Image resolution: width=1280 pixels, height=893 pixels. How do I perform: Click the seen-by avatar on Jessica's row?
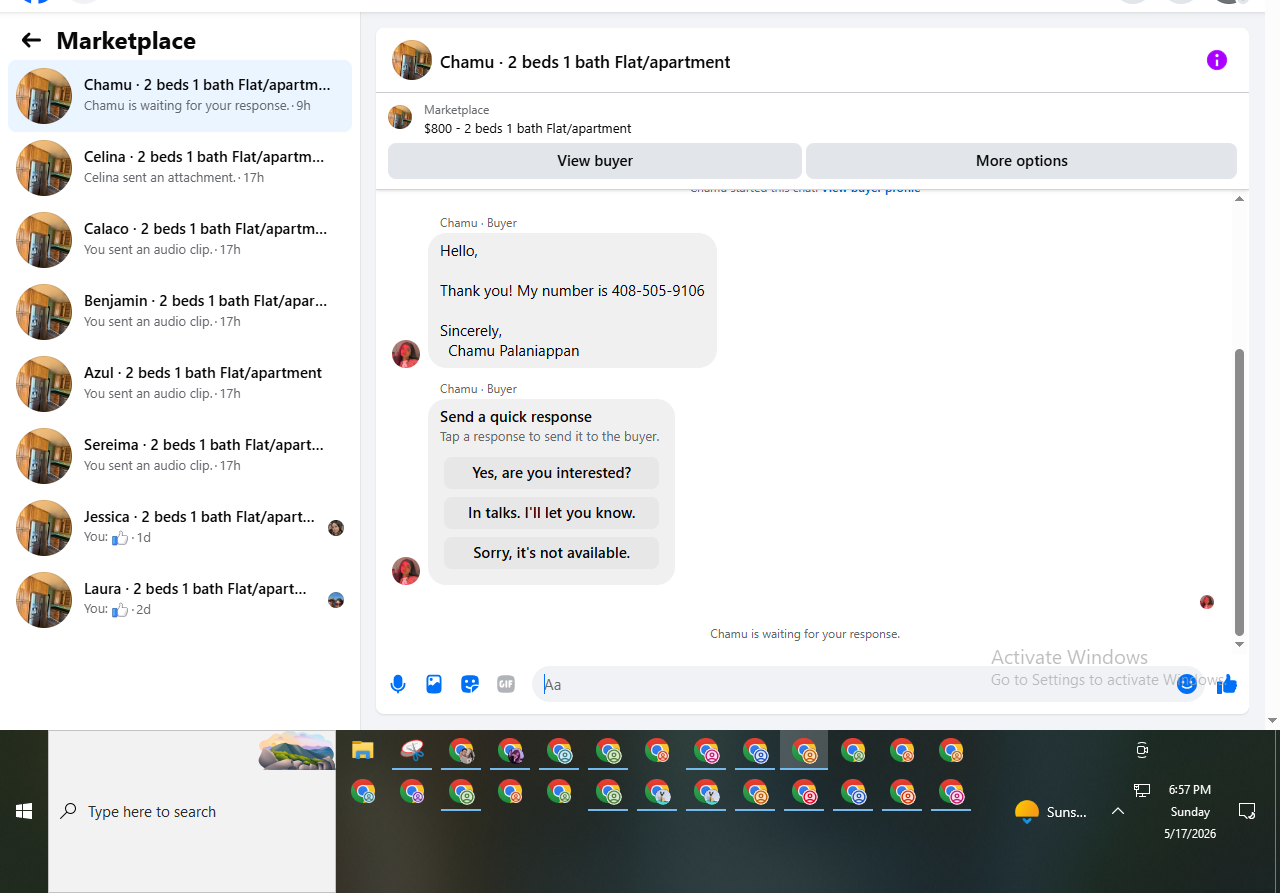336,528
